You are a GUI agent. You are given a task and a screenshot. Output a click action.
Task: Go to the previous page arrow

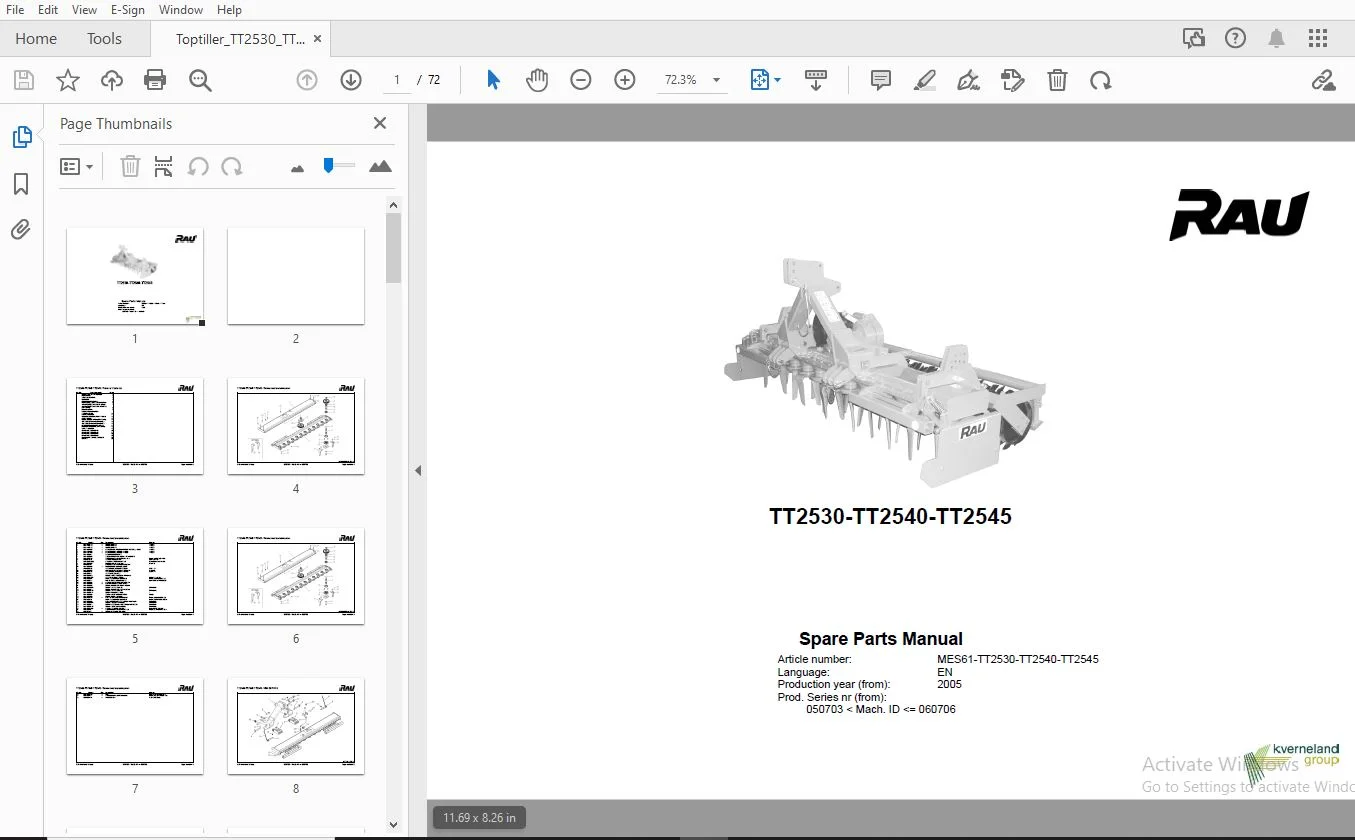[x=307, y=80]
